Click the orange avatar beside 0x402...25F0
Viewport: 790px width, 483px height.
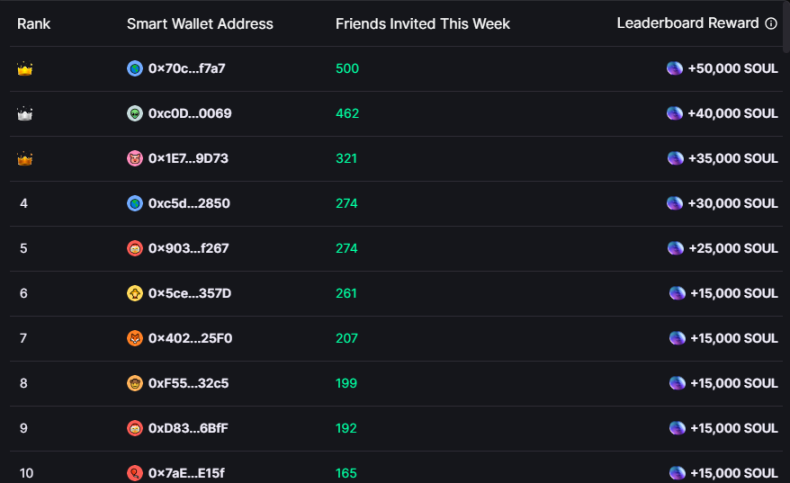click(135, 339)
